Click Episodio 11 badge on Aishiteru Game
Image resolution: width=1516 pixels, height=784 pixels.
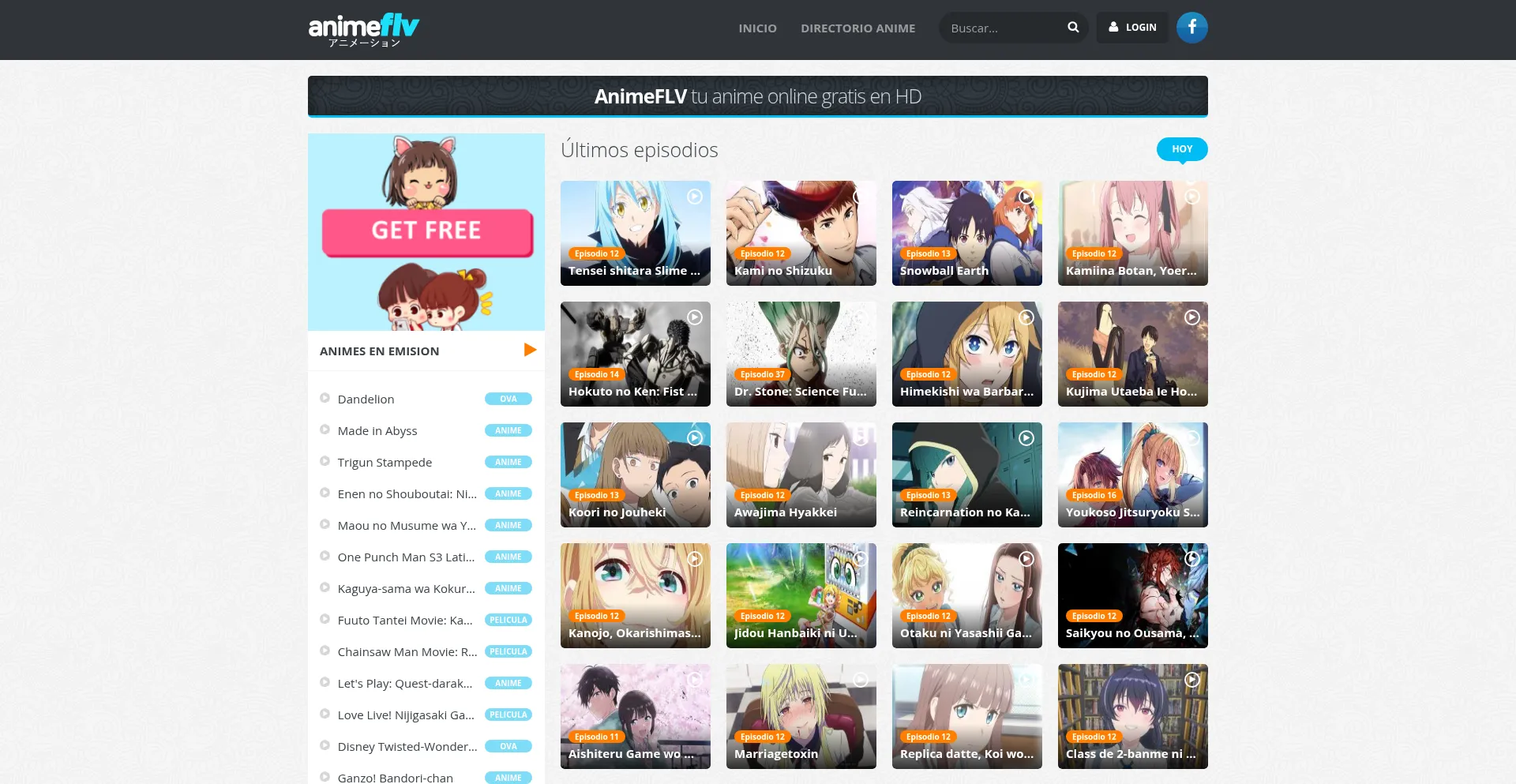coord(597,737)
